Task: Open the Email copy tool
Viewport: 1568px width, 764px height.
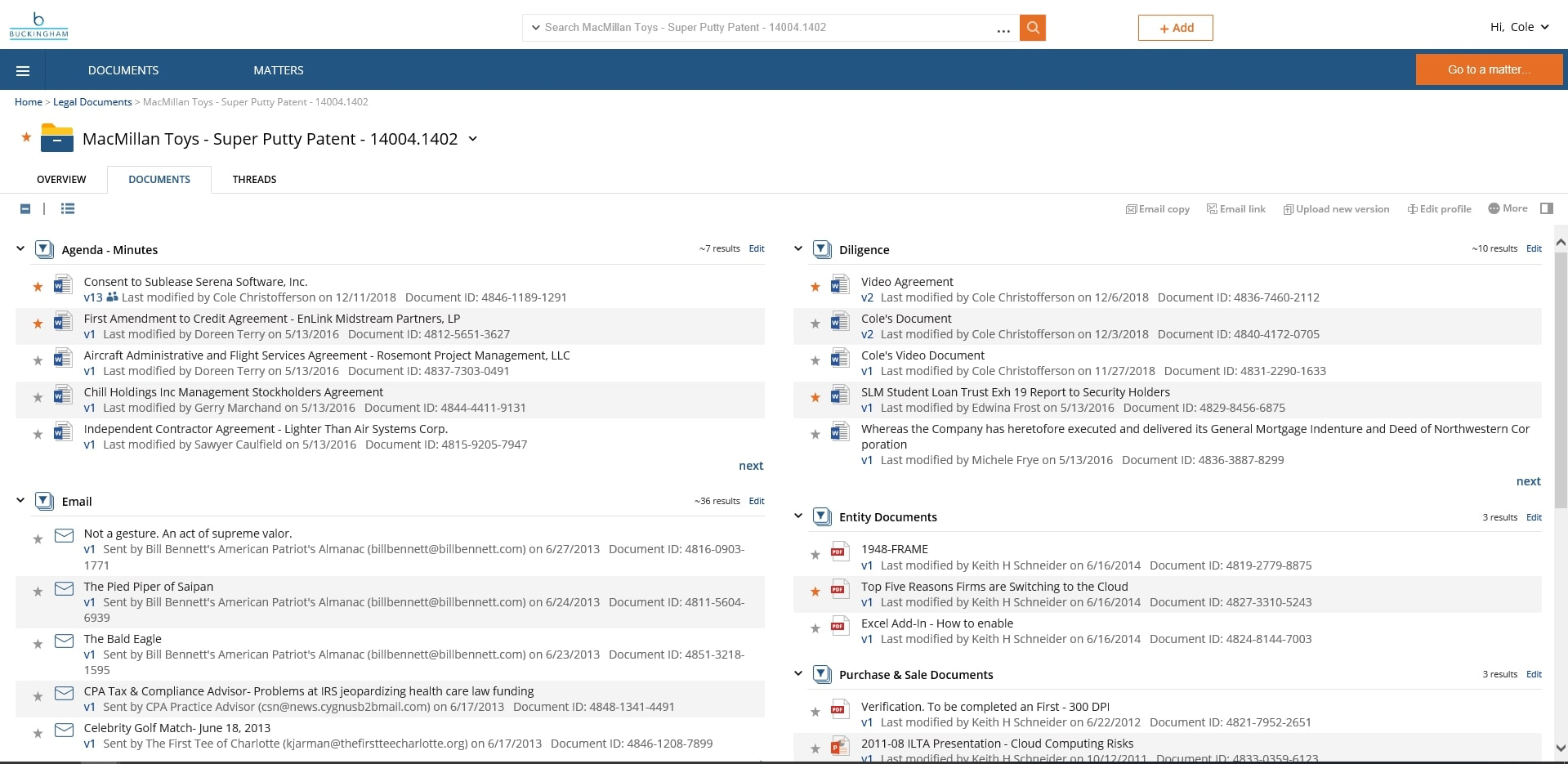Action: coord(1157,208)
